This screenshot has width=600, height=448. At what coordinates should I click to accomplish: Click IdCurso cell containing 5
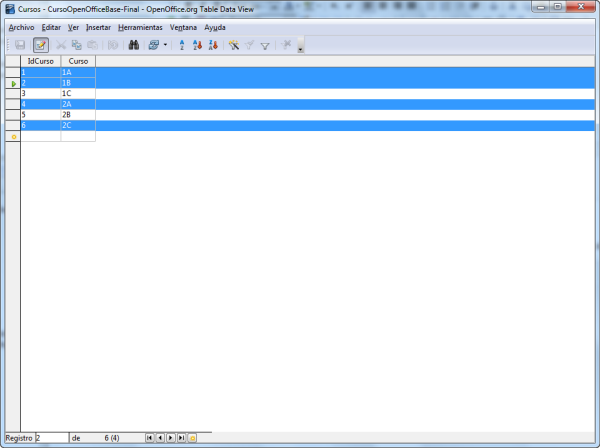pos(41,115)
